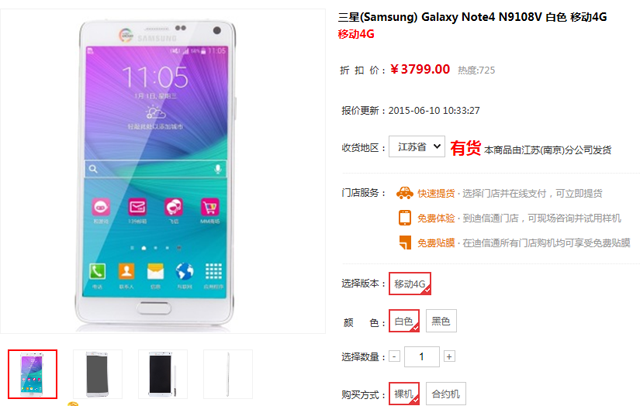Choose the 合约机 purchase method
Image resolution: width=640 pixels, height=406 pixels.
pyautogui.click(x=446, y=394)
